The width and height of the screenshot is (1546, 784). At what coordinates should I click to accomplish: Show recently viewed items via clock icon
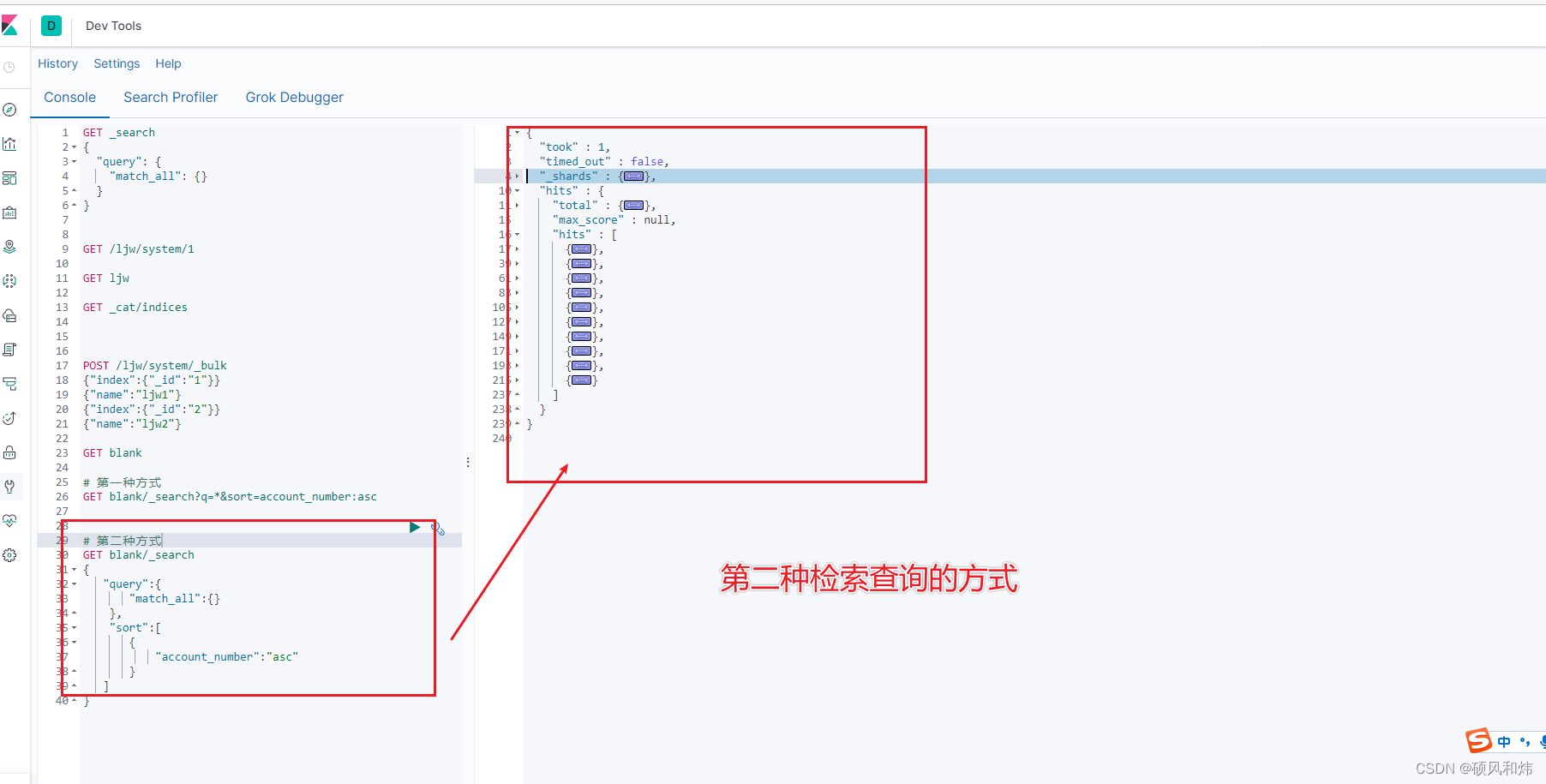click(9, 67)
